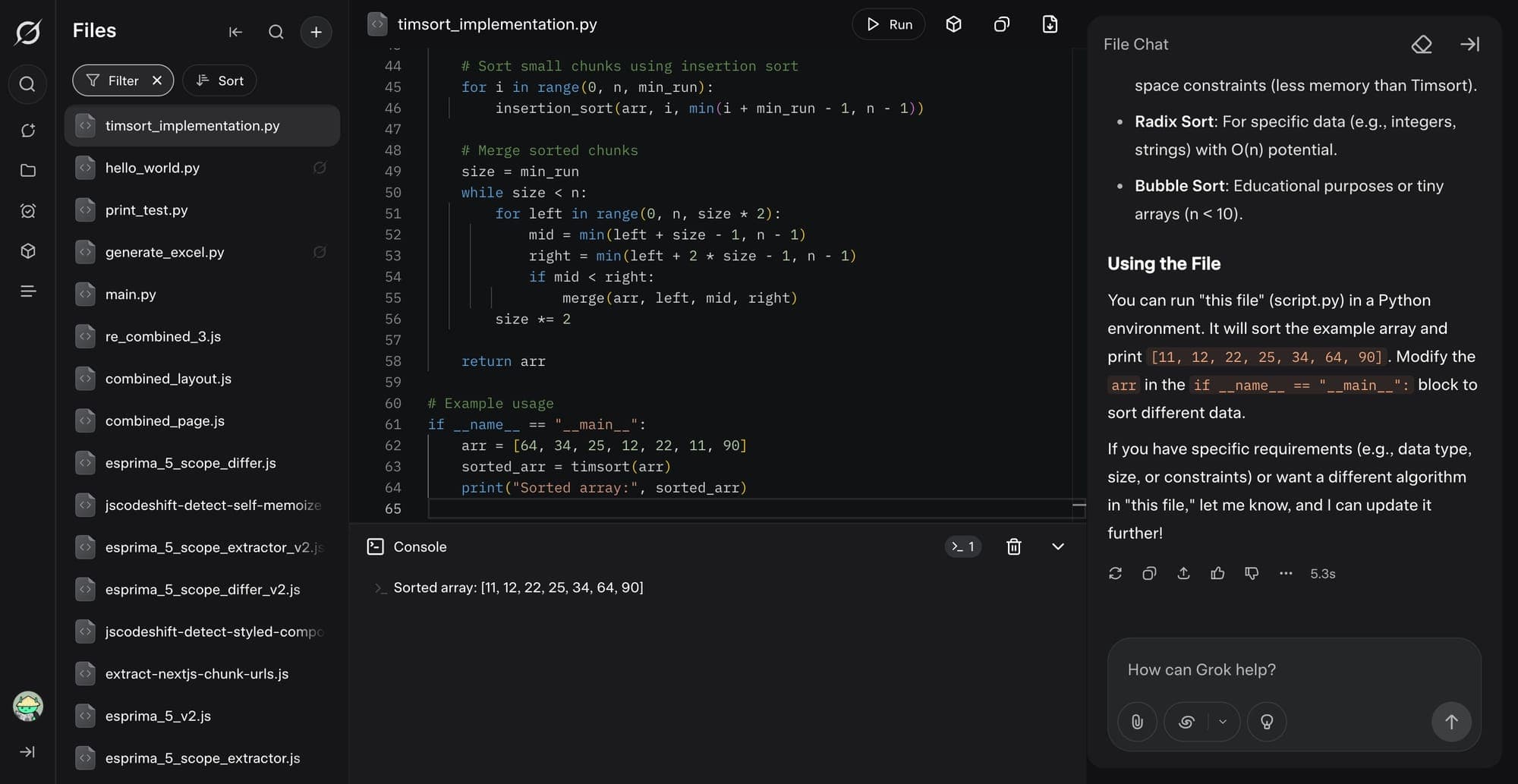Viewport: 1518px width, 784px height.
Task: Give the response a thumbs up
Action: point(1217,574)
